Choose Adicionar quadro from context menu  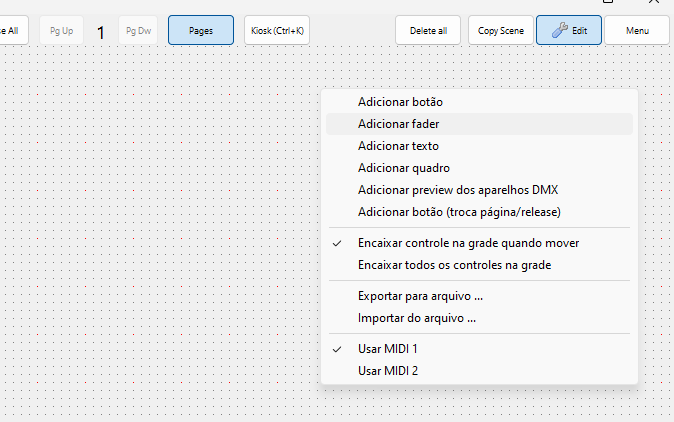(479, 168)
